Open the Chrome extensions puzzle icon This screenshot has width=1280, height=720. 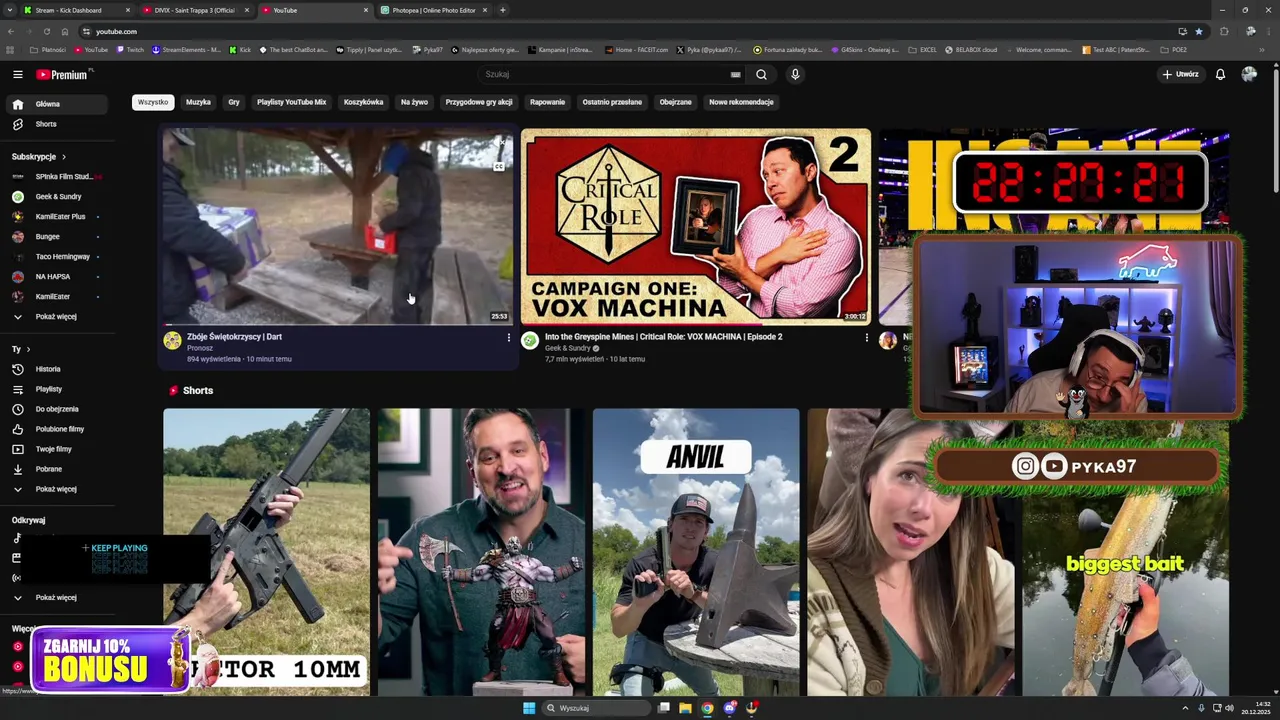click(x=1224, y=31)
